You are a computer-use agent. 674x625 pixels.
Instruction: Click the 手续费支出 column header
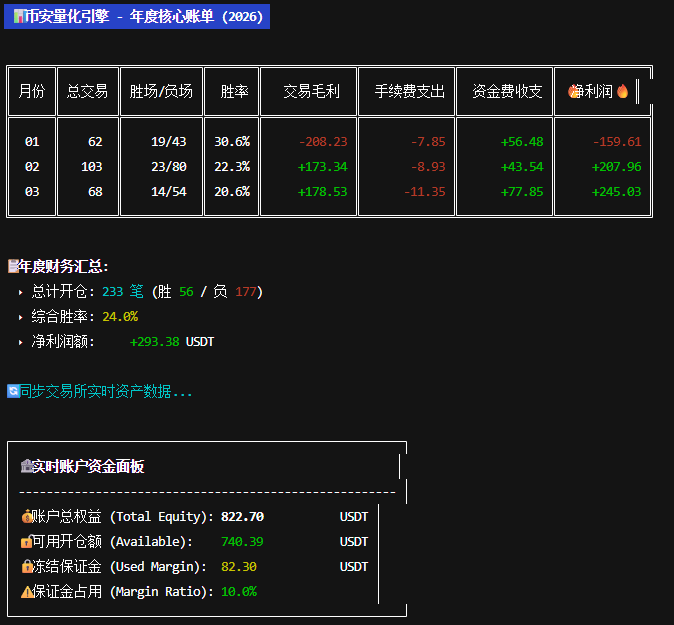click(x=410, y=91)
